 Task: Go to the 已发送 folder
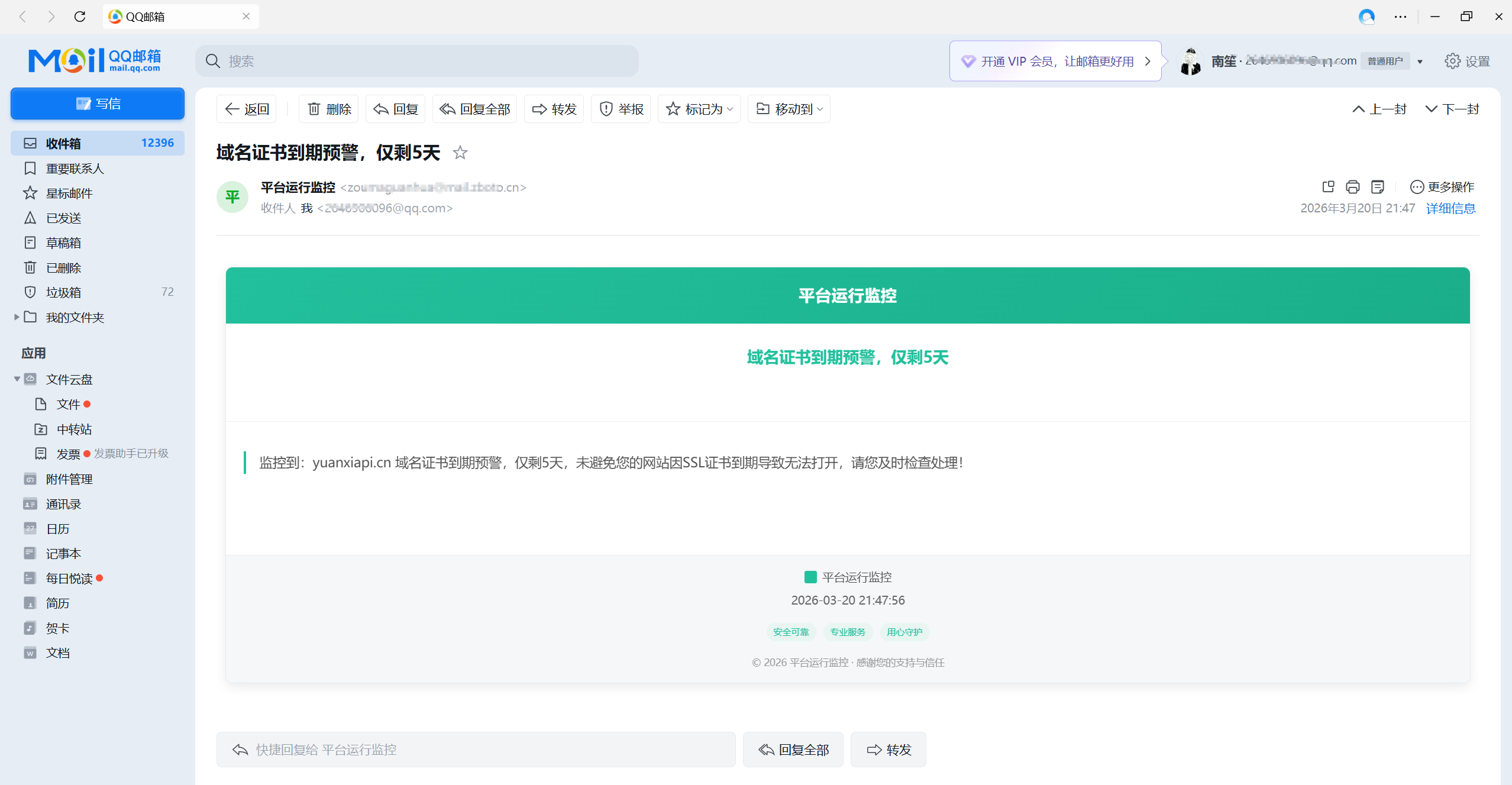click(63, 218)
